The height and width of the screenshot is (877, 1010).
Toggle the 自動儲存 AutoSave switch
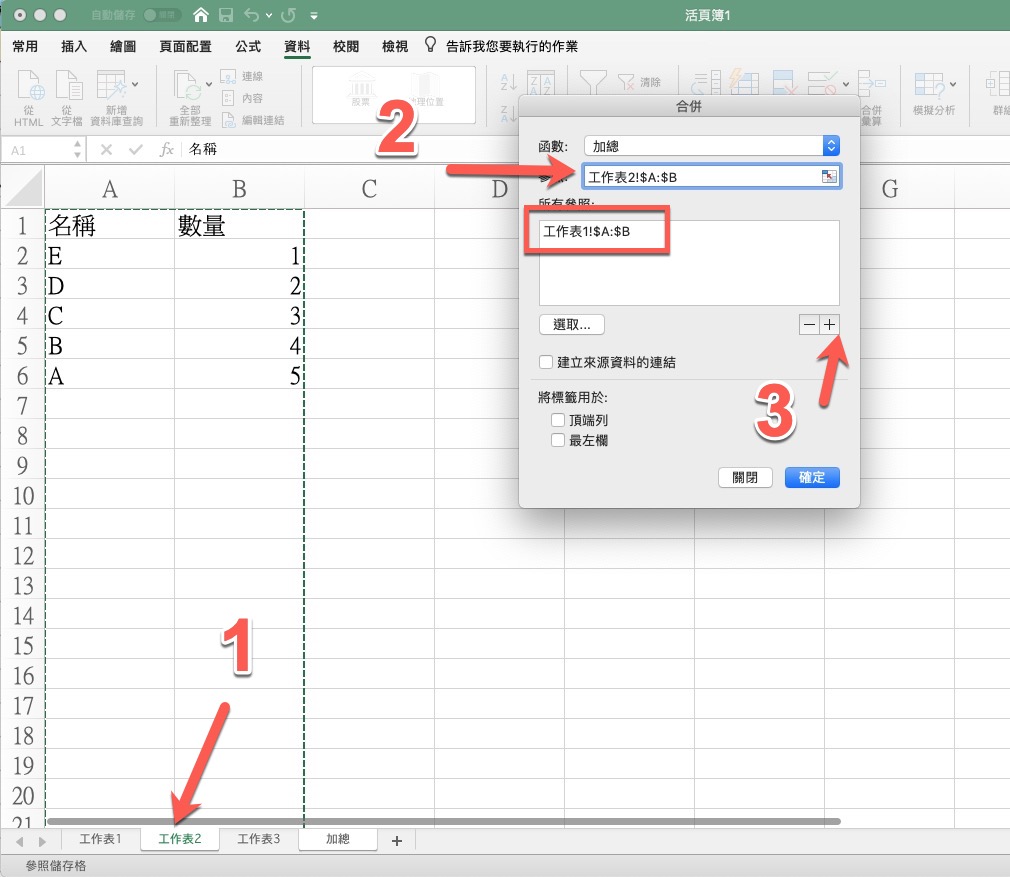[161, 15]
